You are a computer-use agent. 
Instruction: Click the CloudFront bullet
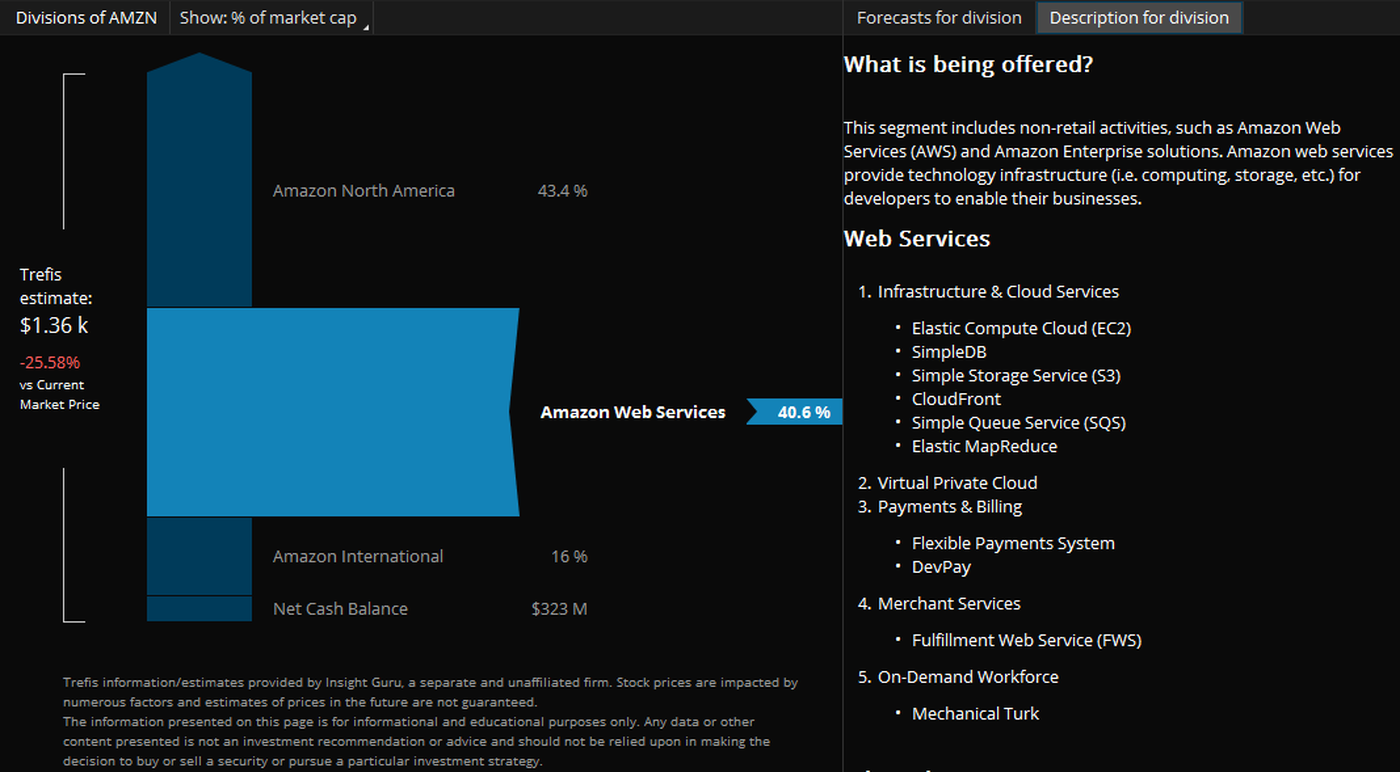956,399
